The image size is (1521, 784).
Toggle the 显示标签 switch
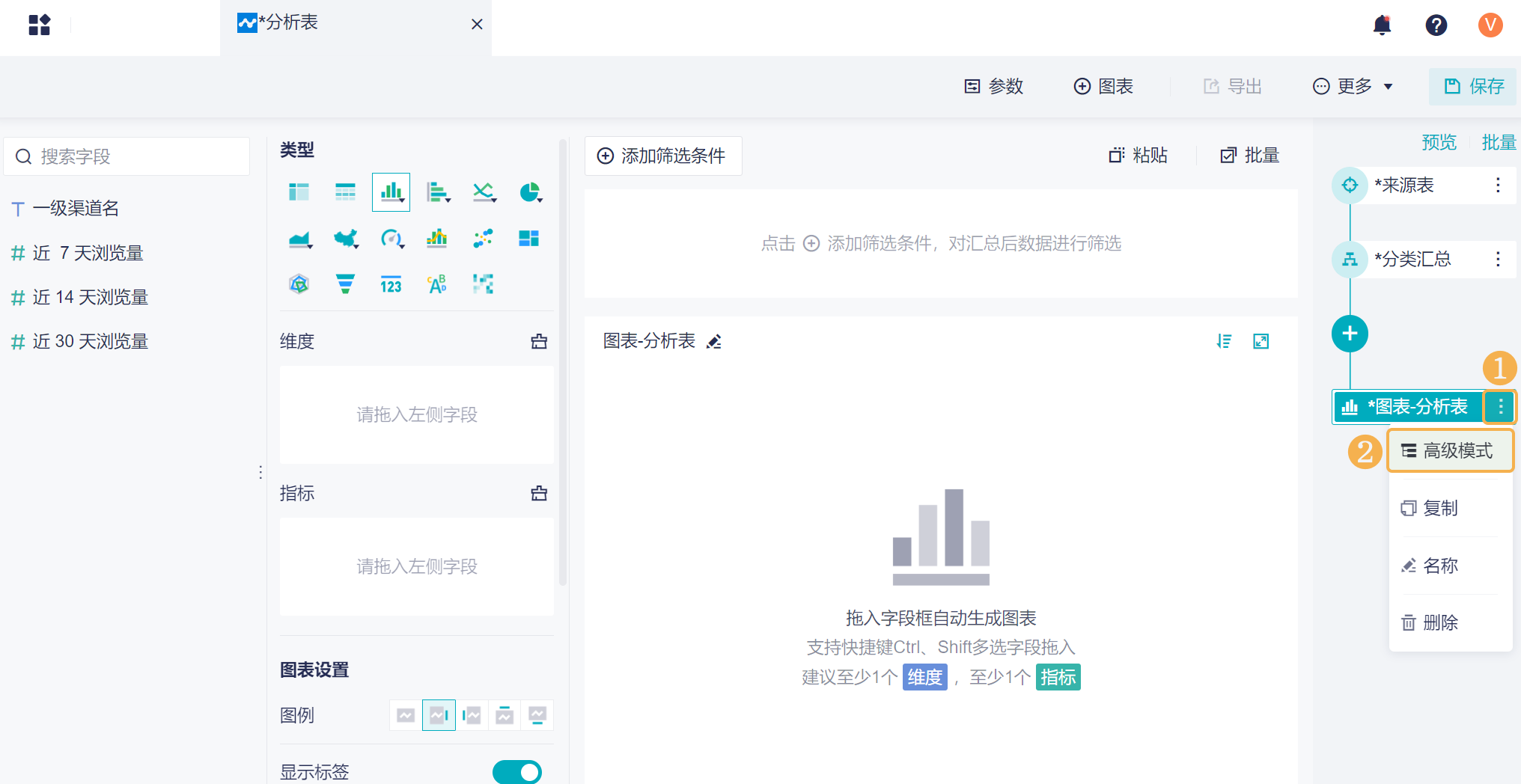click(517, 772)
